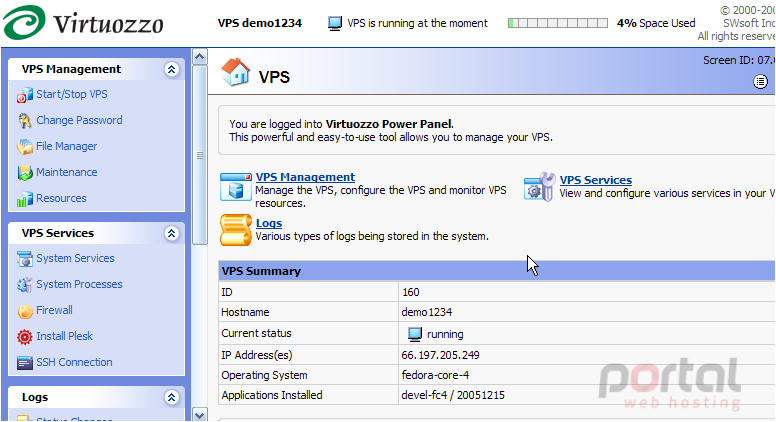This screenshot has width=776, height=422.
Task: Click the Logs scroll icon in main panel
Action: 236,230
